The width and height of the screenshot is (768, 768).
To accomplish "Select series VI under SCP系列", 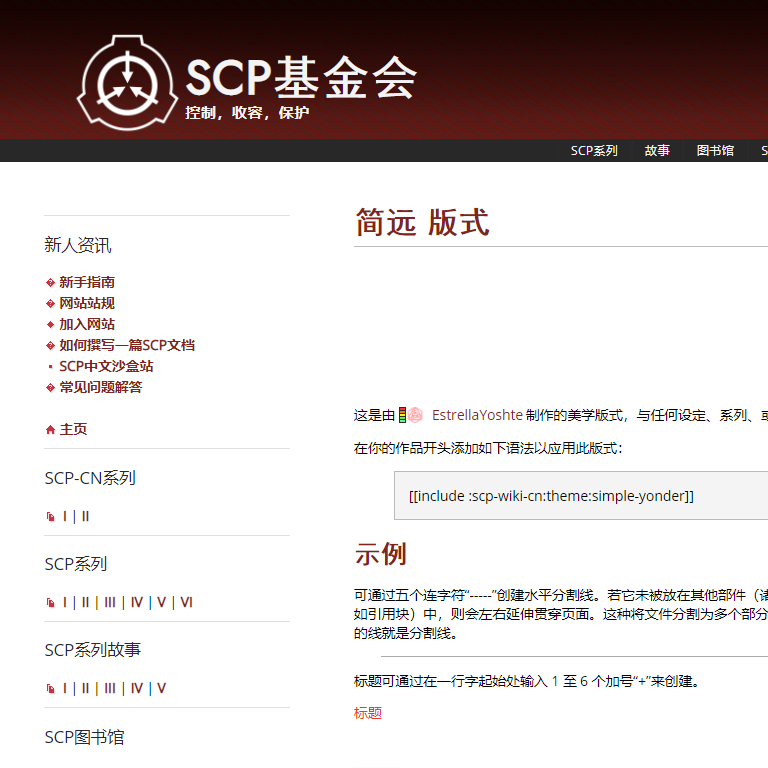I will point(186,602).
